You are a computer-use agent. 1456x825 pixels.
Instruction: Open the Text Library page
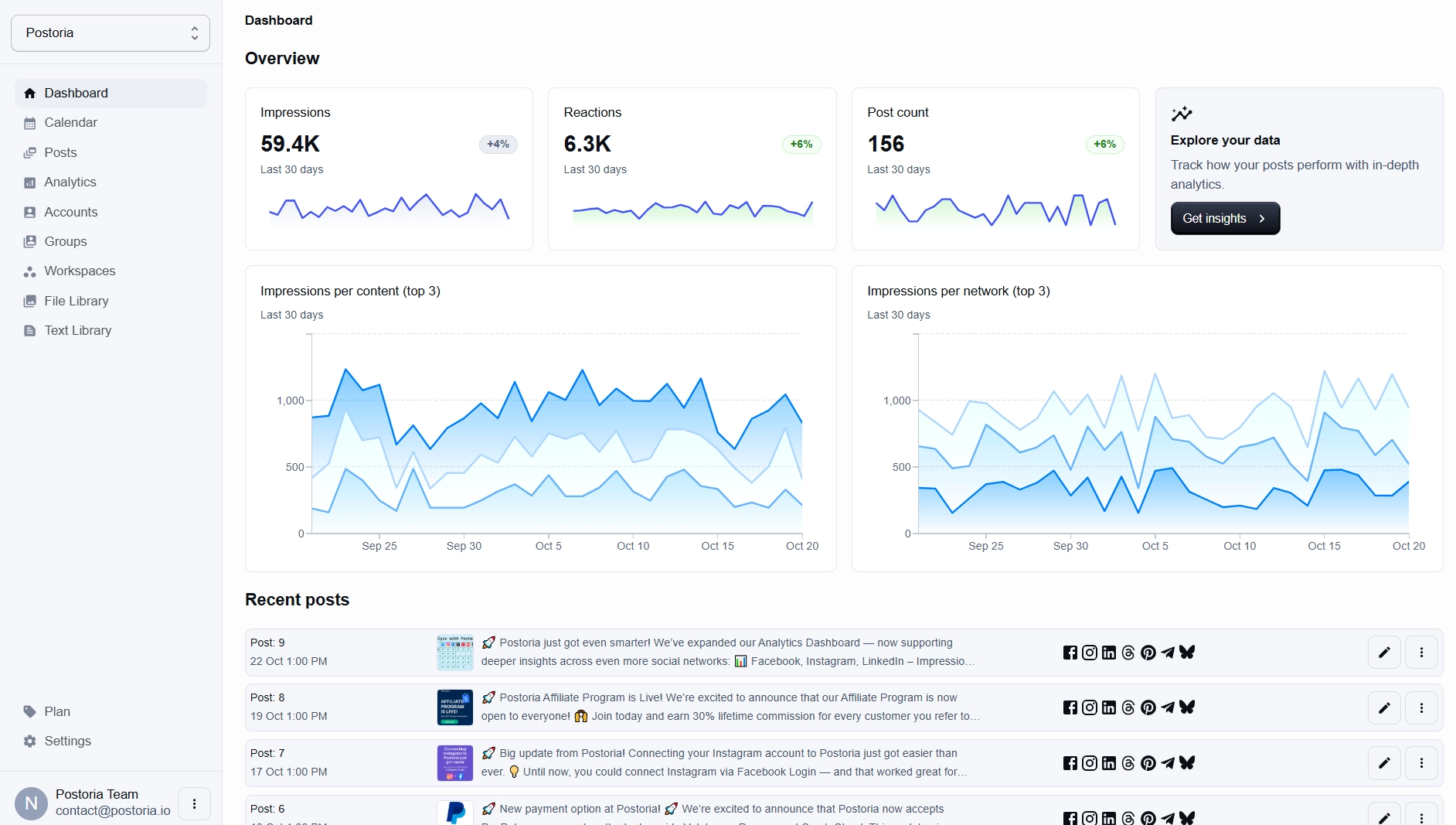(77, 330)
